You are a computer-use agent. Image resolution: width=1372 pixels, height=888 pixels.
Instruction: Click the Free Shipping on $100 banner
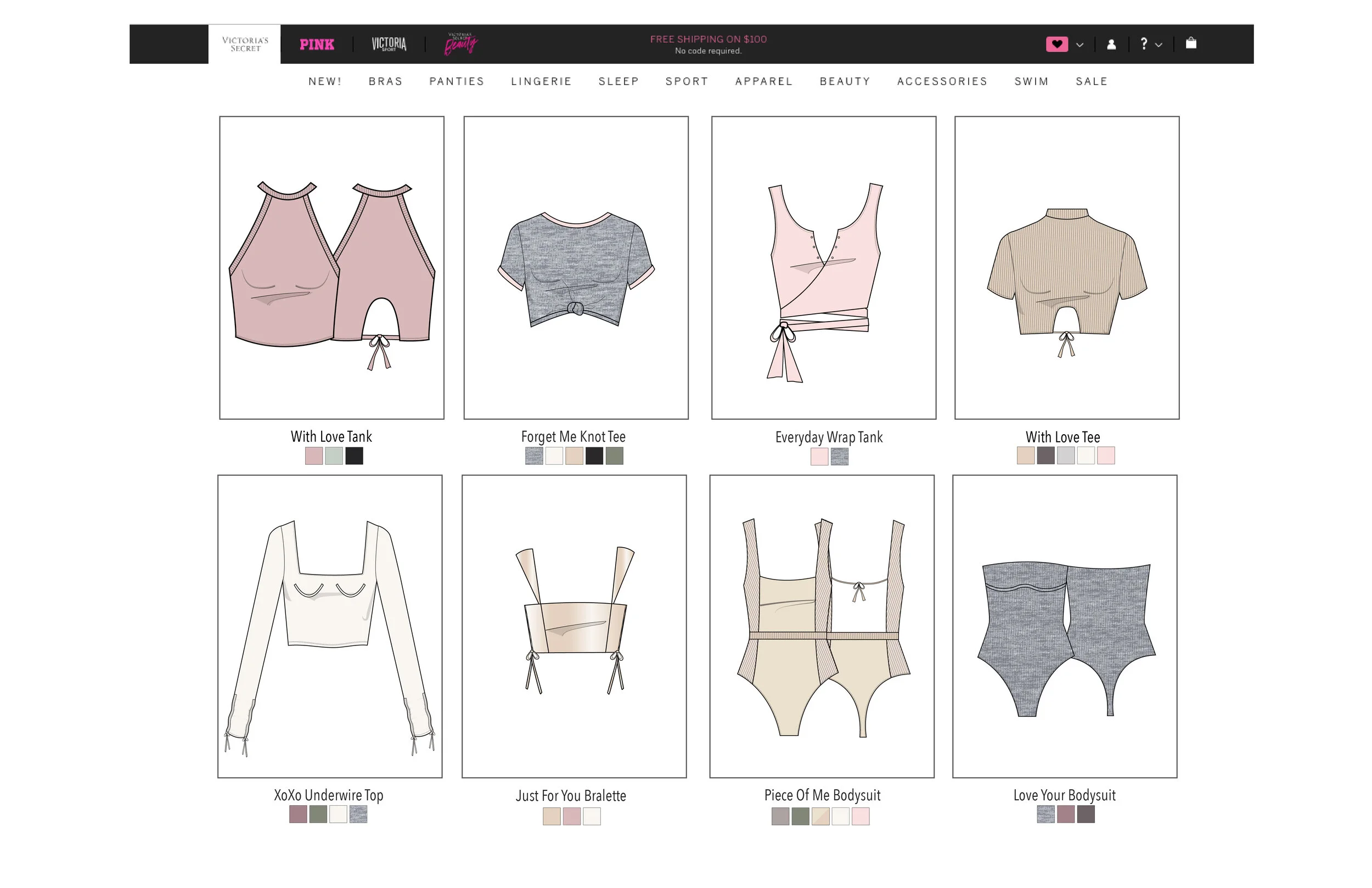point(708,44)
